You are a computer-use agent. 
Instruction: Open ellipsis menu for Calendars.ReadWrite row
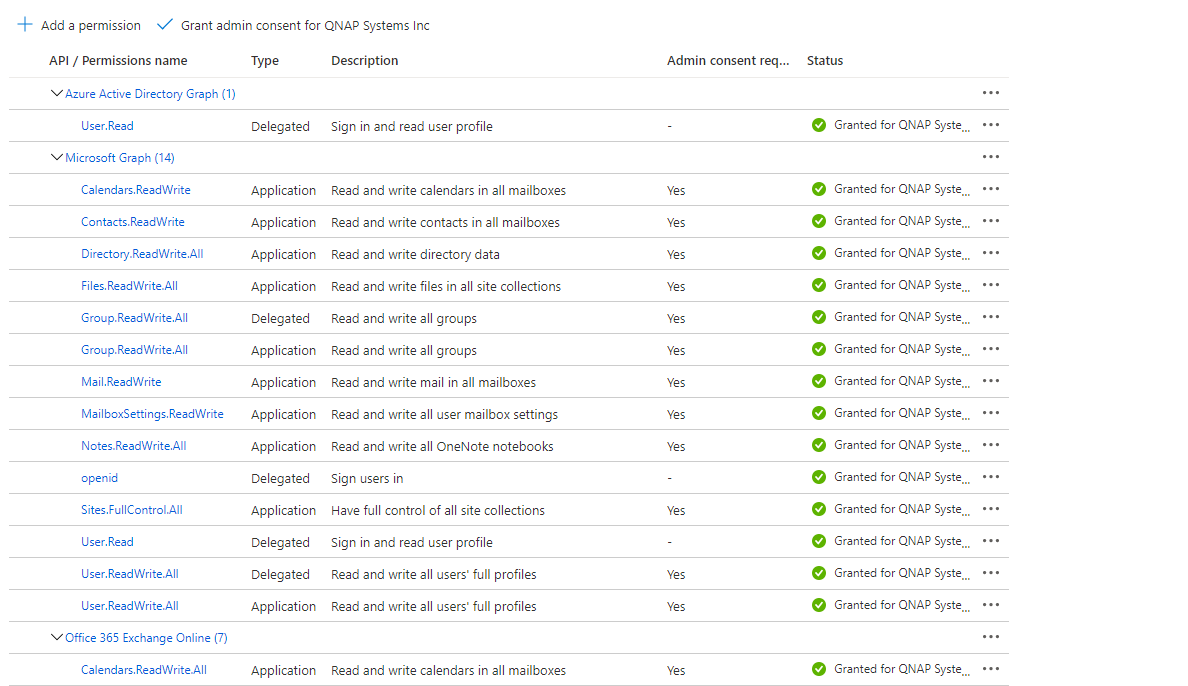click(990, 189)
